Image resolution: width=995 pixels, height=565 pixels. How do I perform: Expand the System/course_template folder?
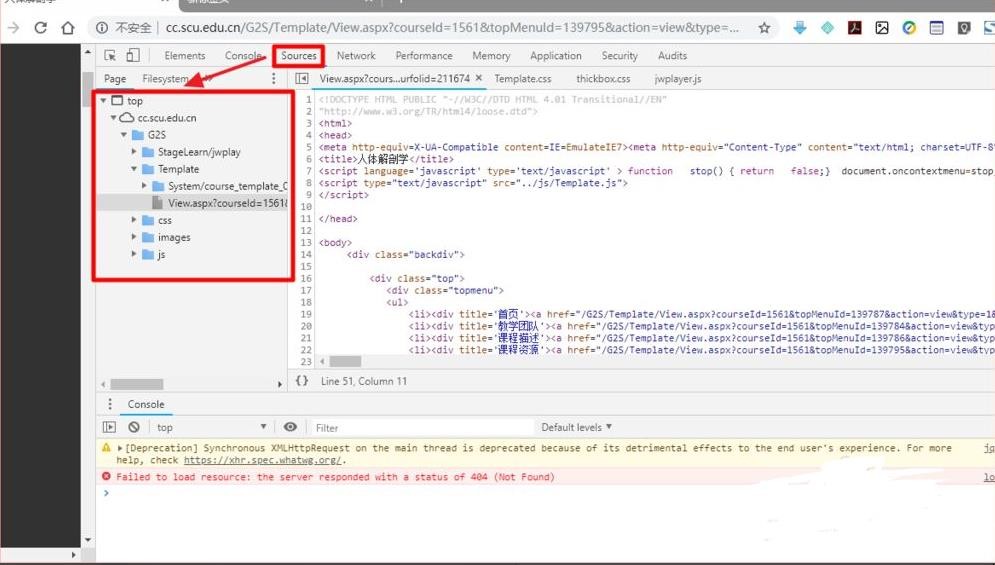point(144,186)
